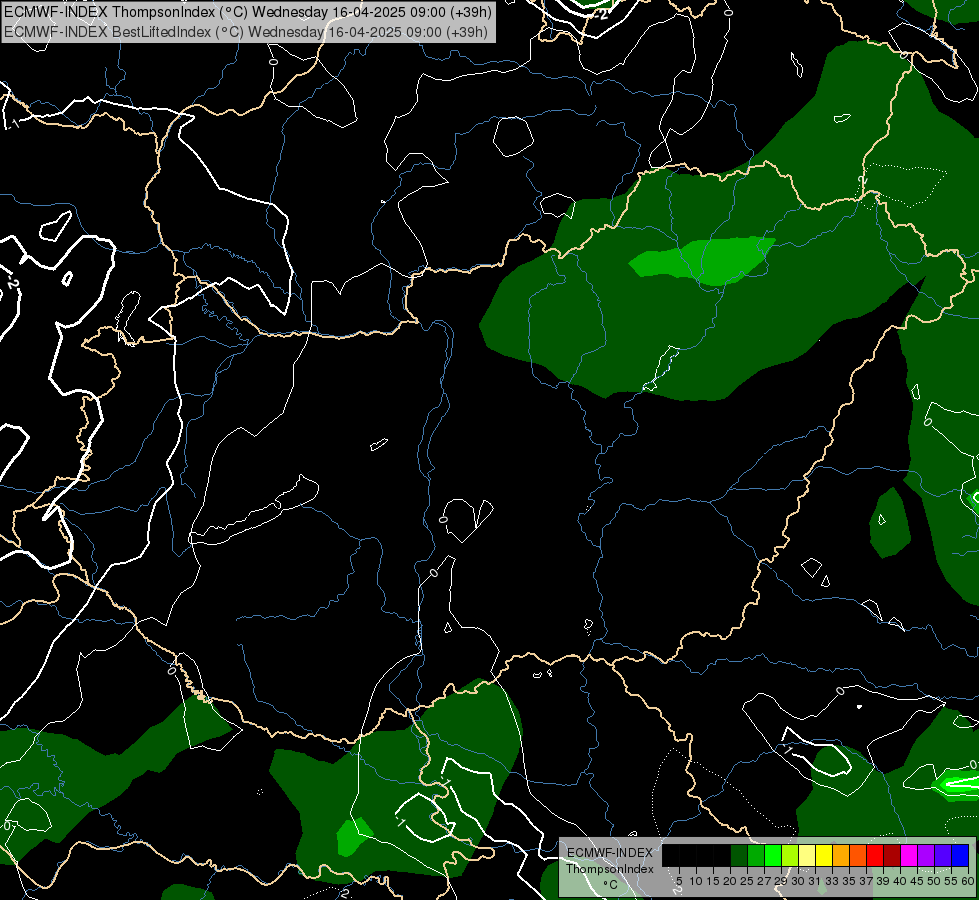Screen dimensions: 979x900
Task: Click the legend tick value 60
Action: coord(968,881)
